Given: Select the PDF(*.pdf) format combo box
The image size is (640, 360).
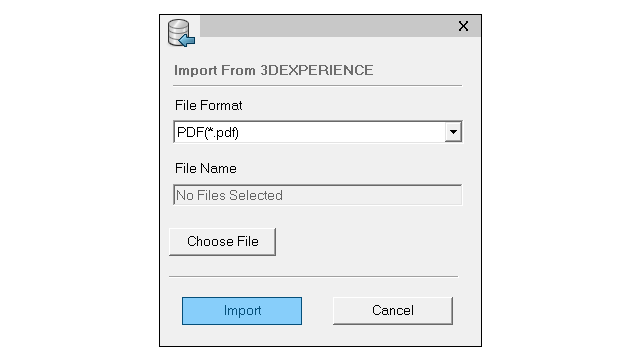Looking at the screenshot, I should (x=318, y=132).
